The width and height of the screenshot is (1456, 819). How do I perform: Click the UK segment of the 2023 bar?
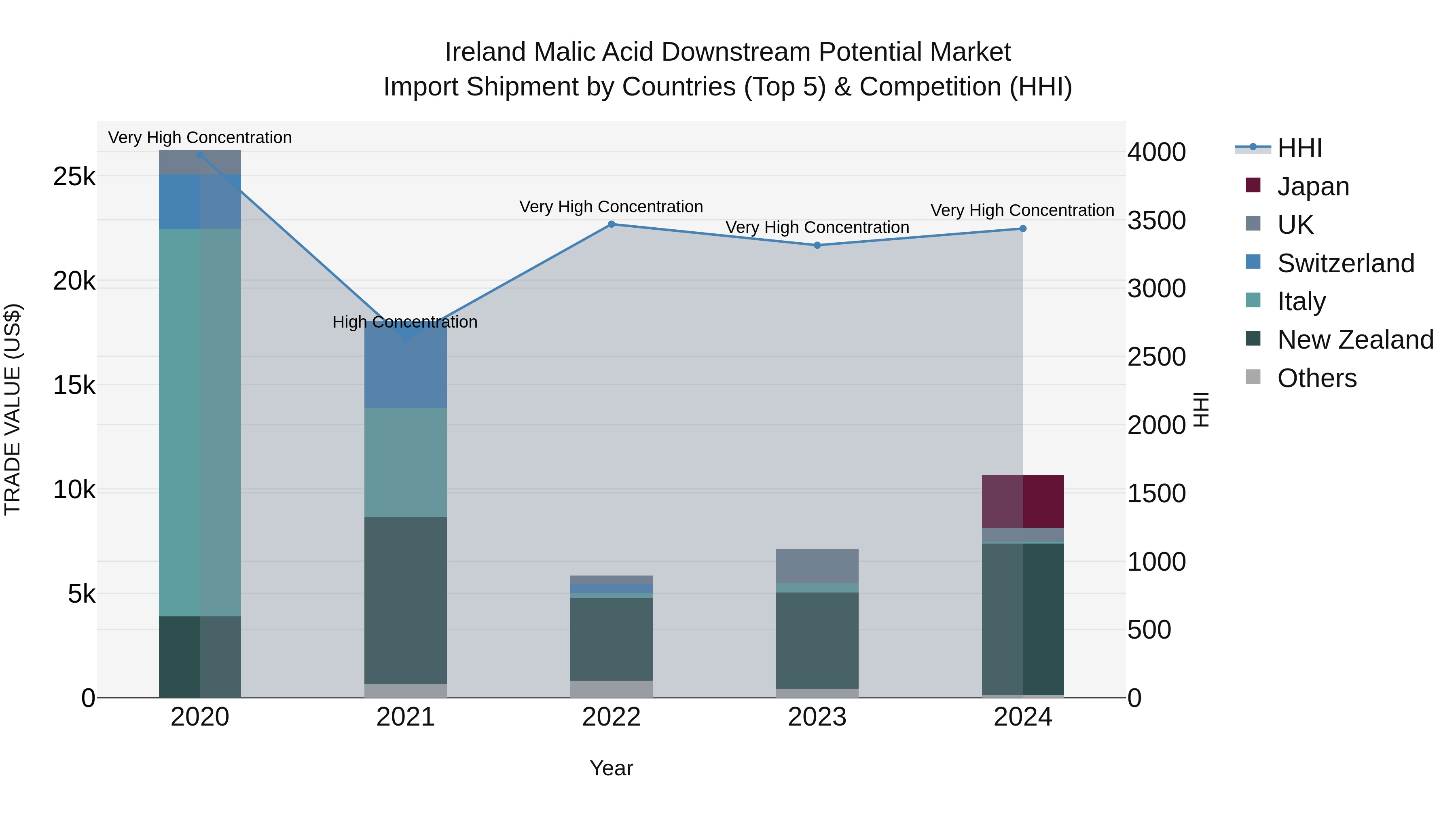pyautogui.click(x=817, y=566)
